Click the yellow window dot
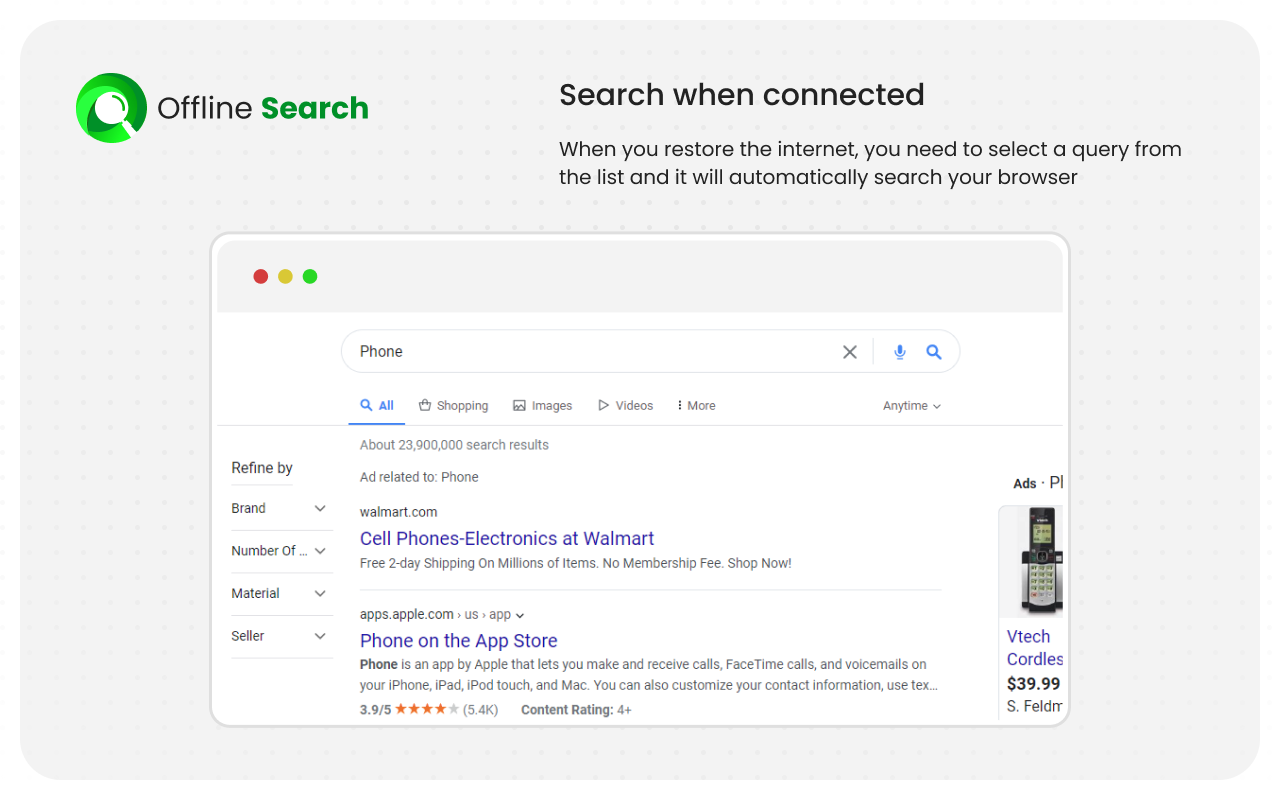The height and width of the screenshot is (800, 1280). [285, 276]
